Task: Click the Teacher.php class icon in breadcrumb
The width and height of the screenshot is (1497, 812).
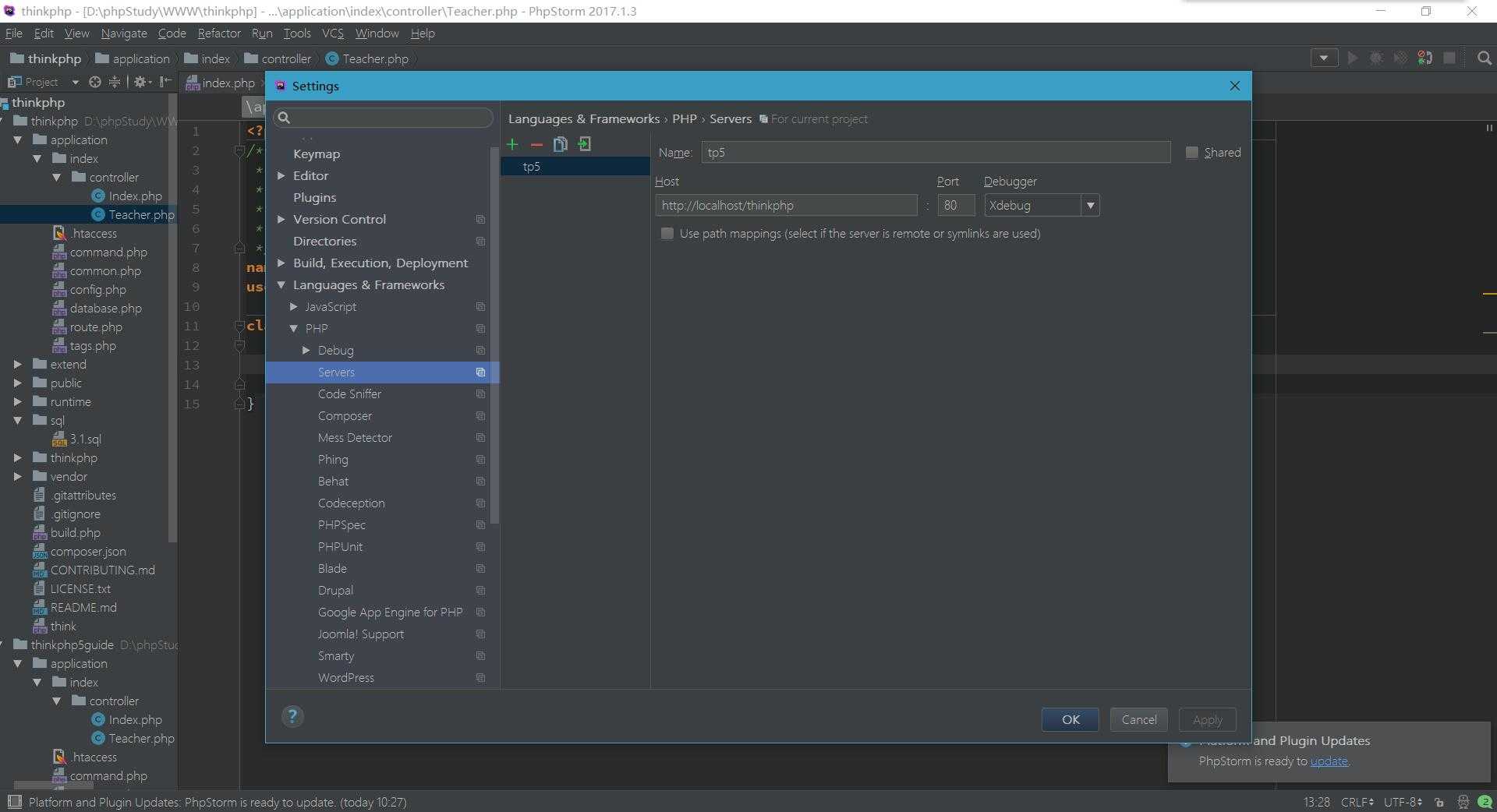Action: (x=332, y=58)
